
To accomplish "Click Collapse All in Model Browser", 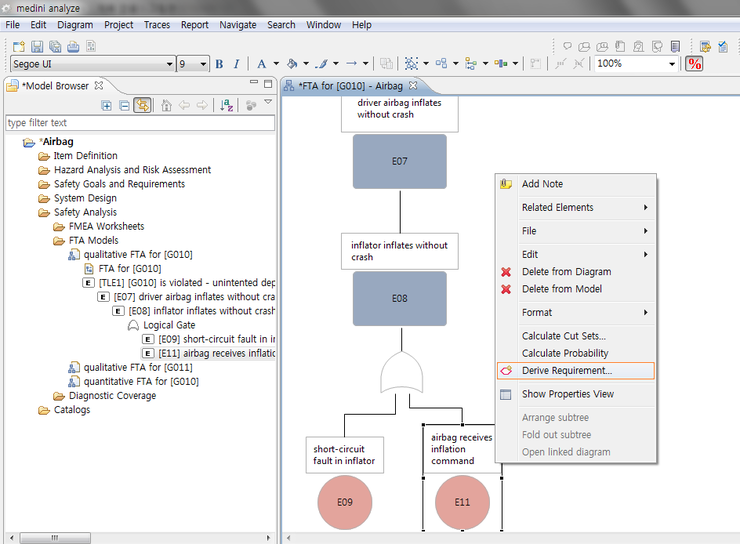I will [124, 105].
